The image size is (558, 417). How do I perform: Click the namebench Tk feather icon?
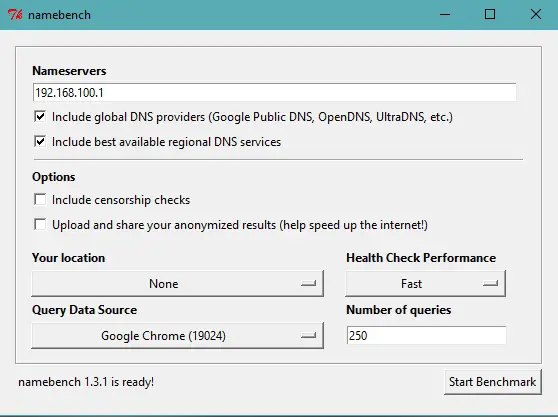pos(15,15)
